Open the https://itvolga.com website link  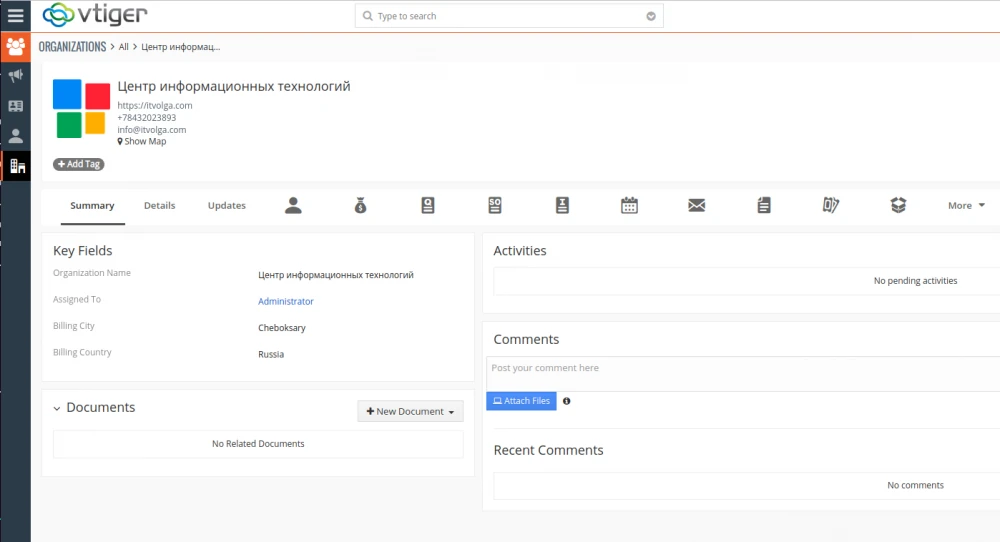pos(155,105)
